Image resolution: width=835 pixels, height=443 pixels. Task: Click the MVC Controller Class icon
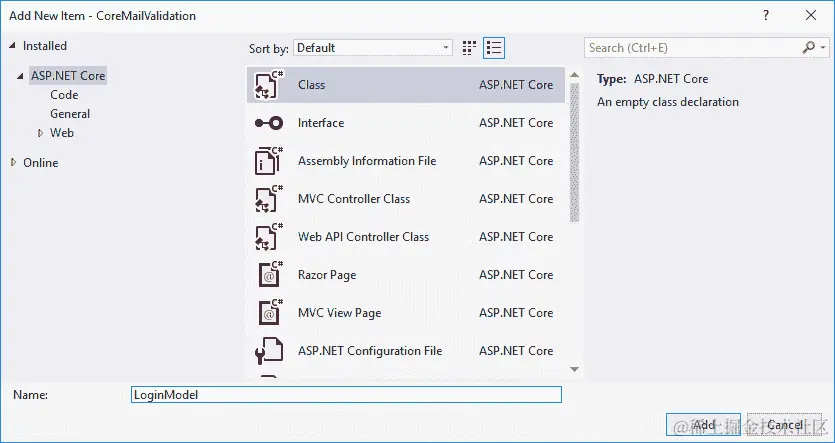pos(269,199)
